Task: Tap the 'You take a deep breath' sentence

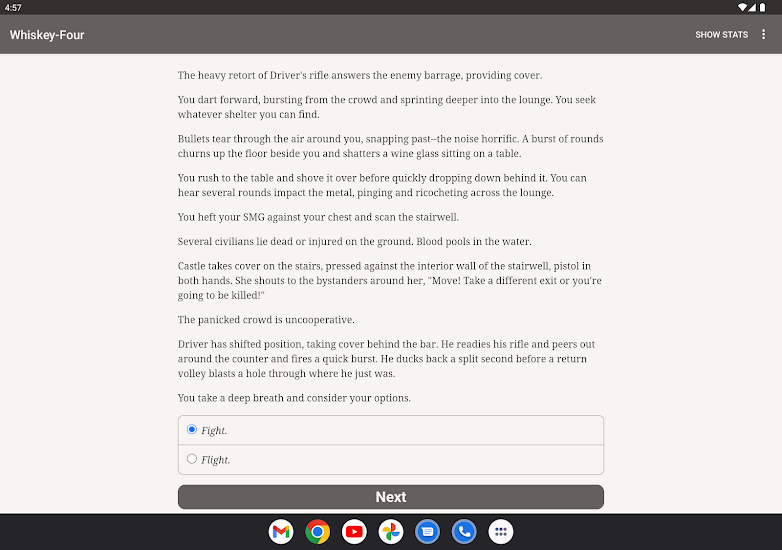Action: pos(294,398)
